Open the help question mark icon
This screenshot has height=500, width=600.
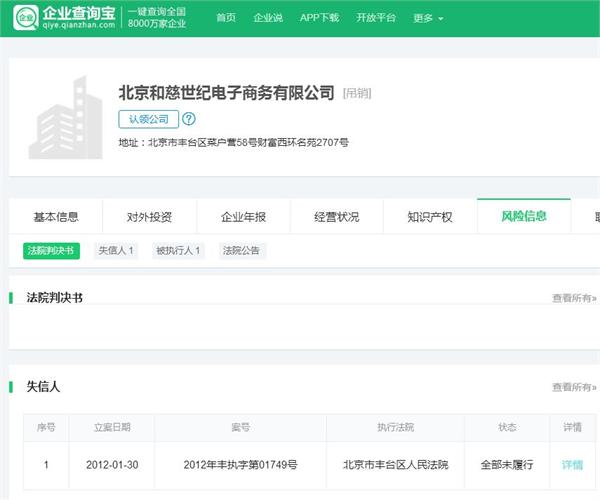(189, 119)
